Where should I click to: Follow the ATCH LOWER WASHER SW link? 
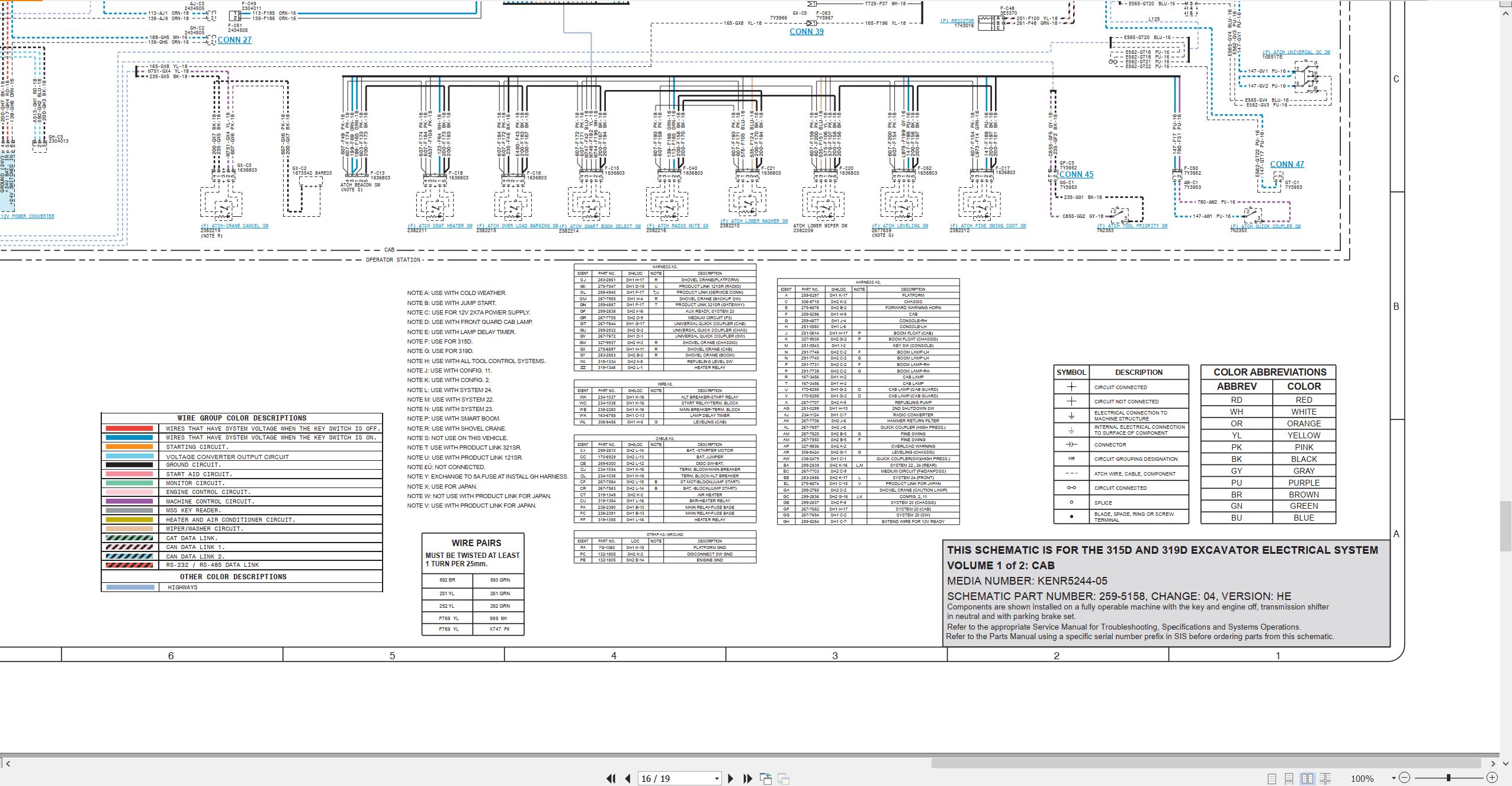click(754, 221)
